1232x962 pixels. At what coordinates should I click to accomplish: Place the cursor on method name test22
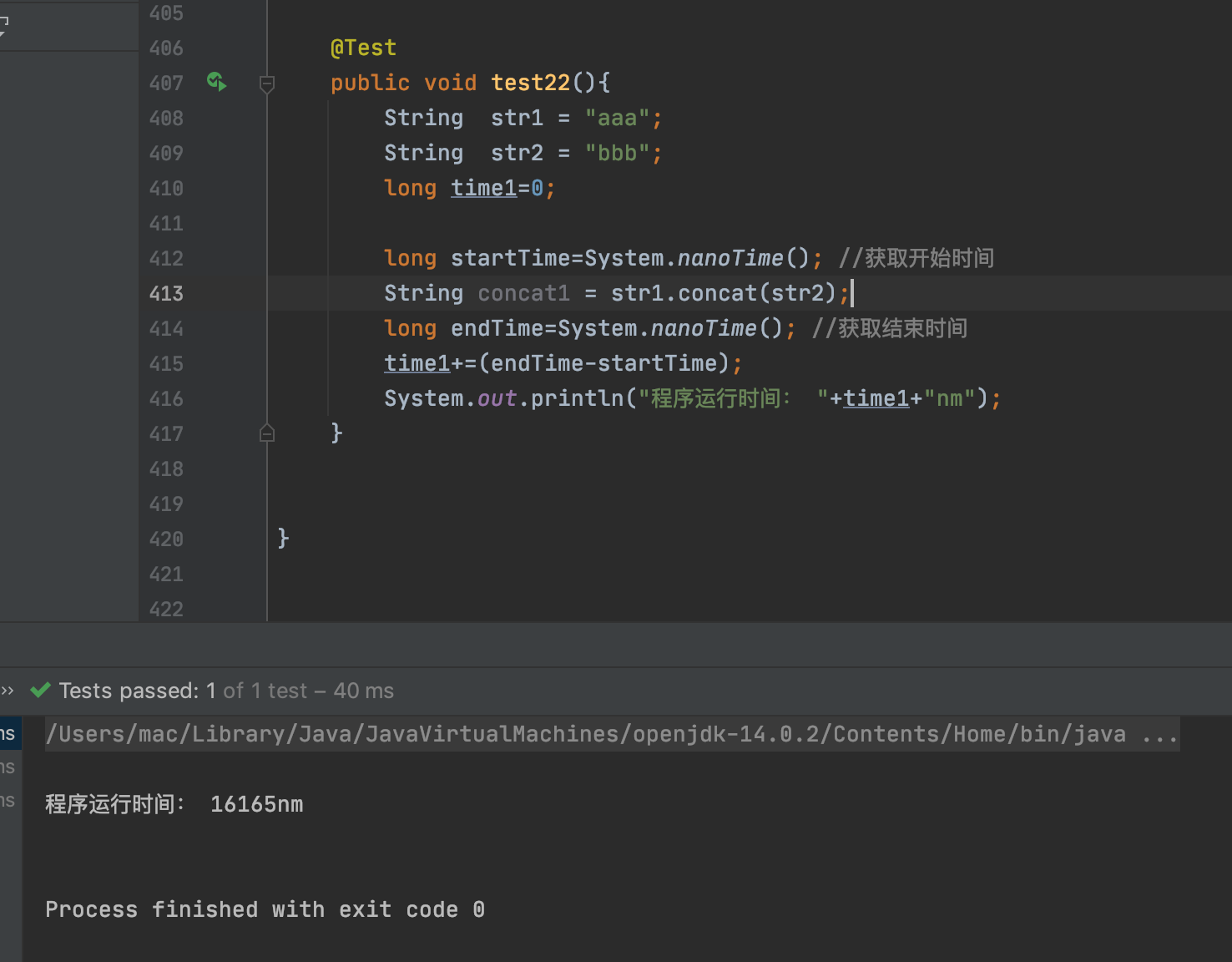(x=530, y=83)
